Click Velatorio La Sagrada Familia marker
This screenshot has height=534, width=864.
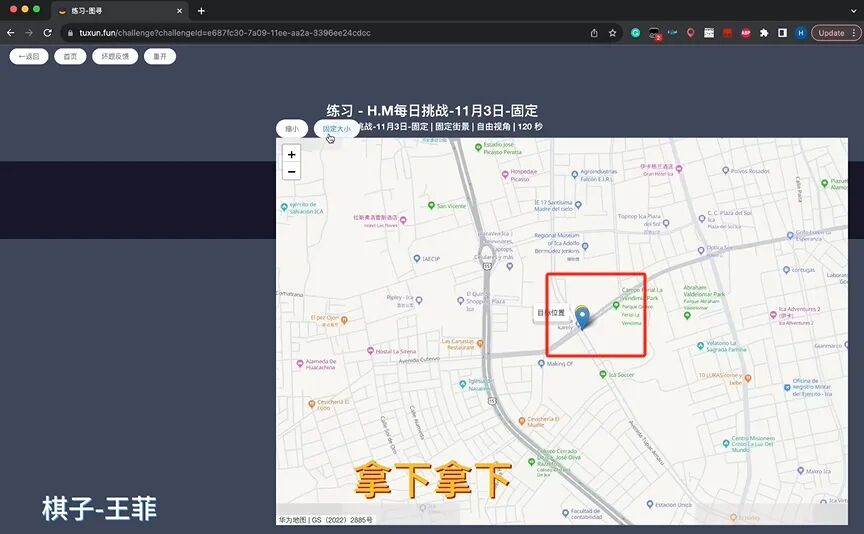click(x=700, y=346)
